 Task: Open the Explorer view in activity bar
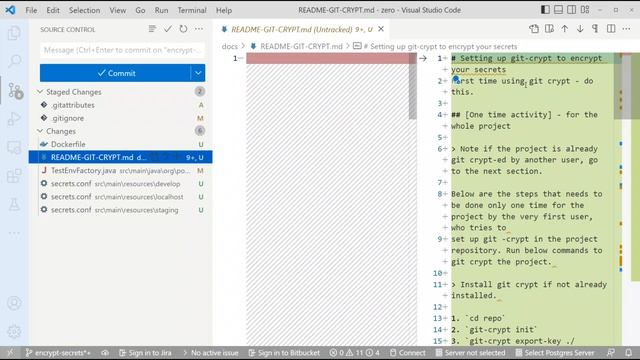click(14, 33)
